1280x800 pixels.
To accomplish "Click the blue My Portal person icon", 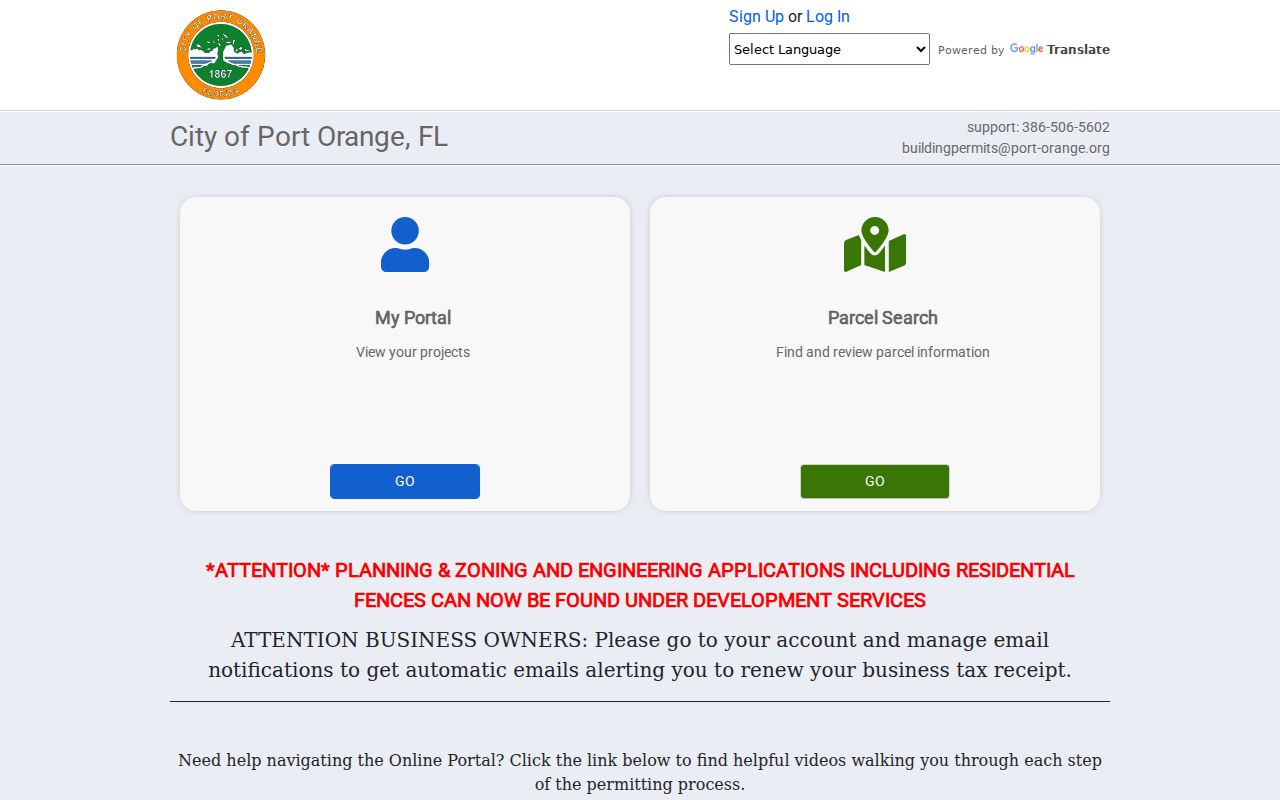I will coord(405,245).
